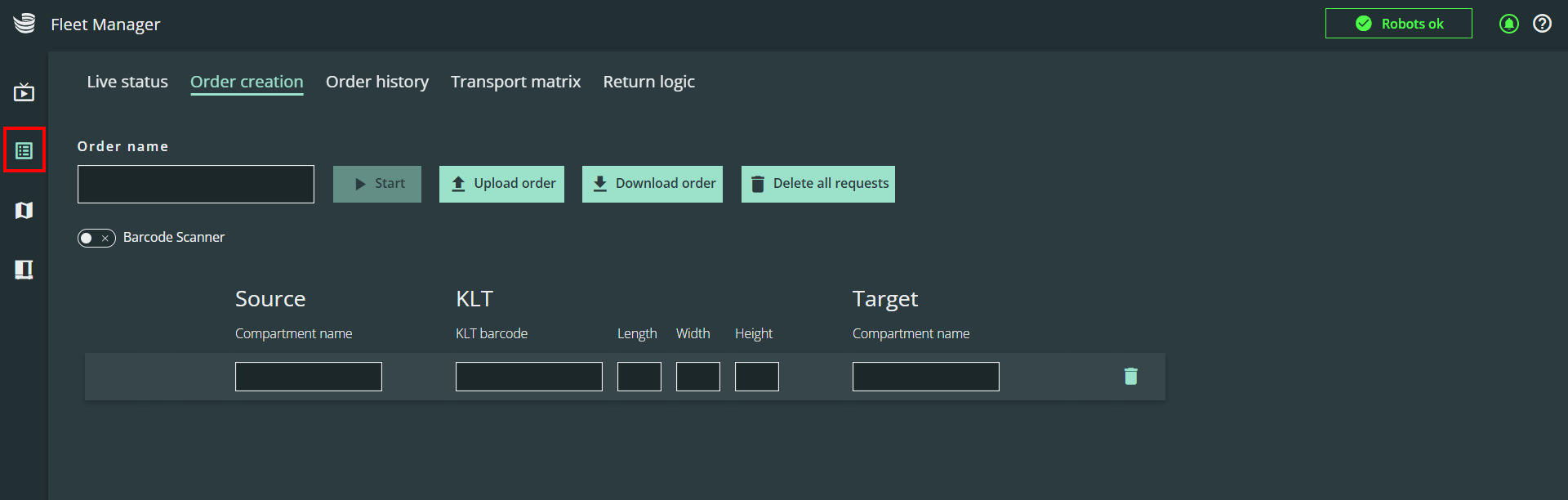Screen dimensions: 1568x500
Task: Switch to the Order history tab
Action: 377,82
